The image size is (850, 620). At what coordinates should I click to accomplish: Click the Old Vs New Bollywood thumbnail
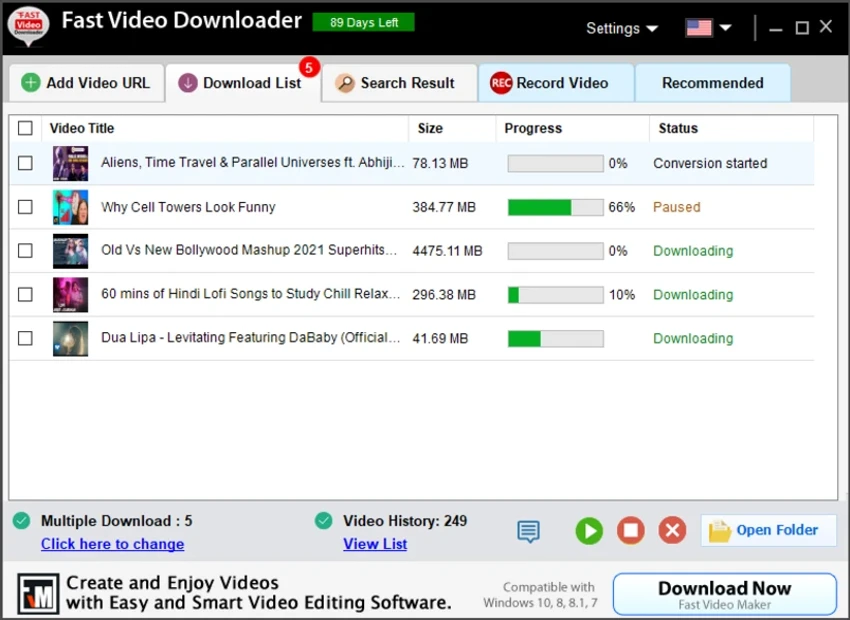[70, 251]
